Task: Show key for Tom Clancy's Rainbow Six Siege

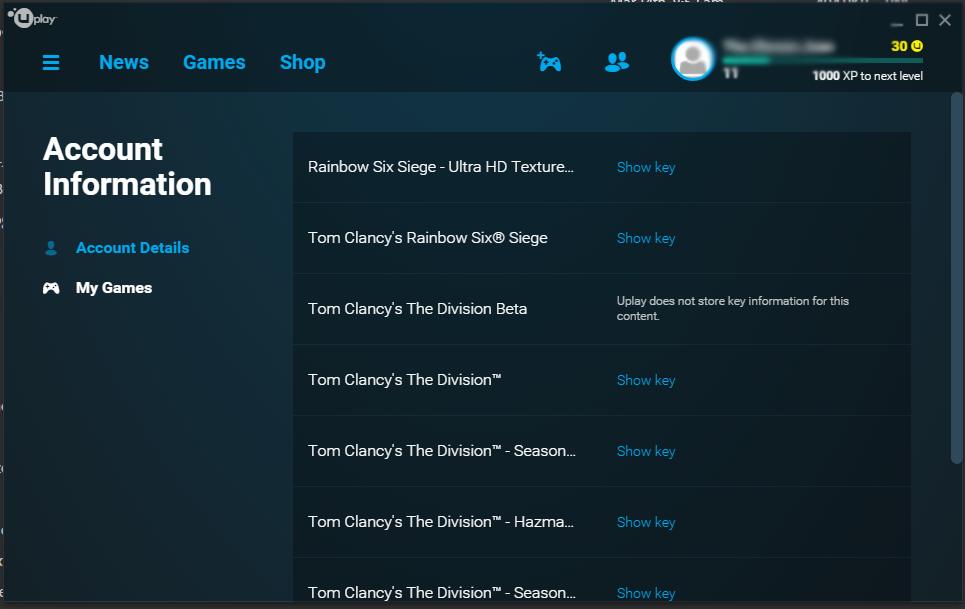Action: [646, 238]
